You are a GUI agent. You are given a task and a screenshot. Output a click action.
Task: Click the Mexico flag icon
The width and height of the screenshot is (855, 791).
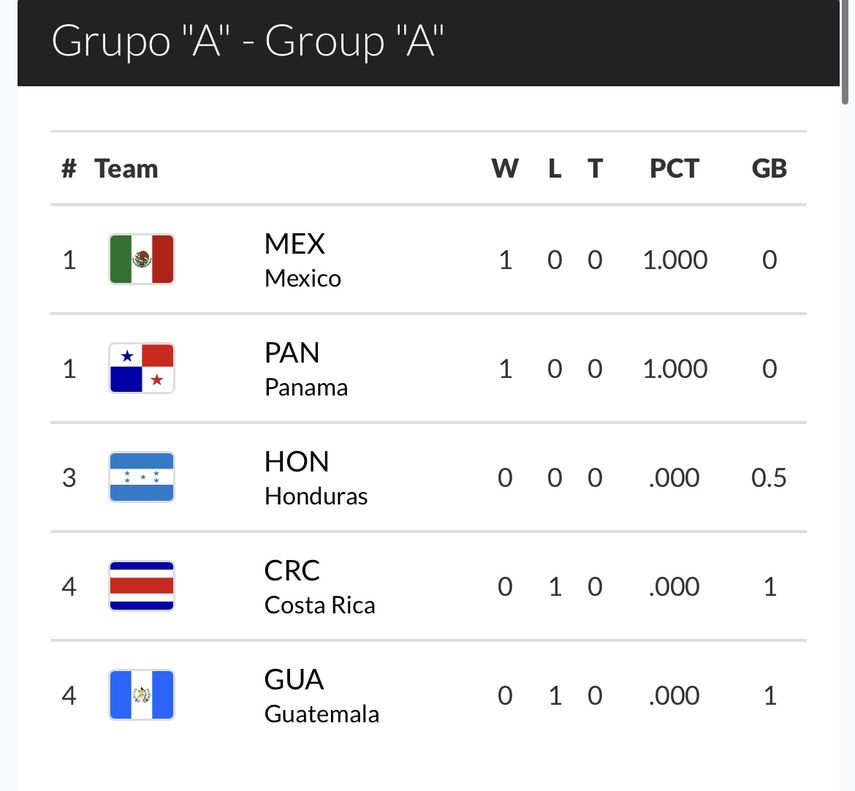141,260
